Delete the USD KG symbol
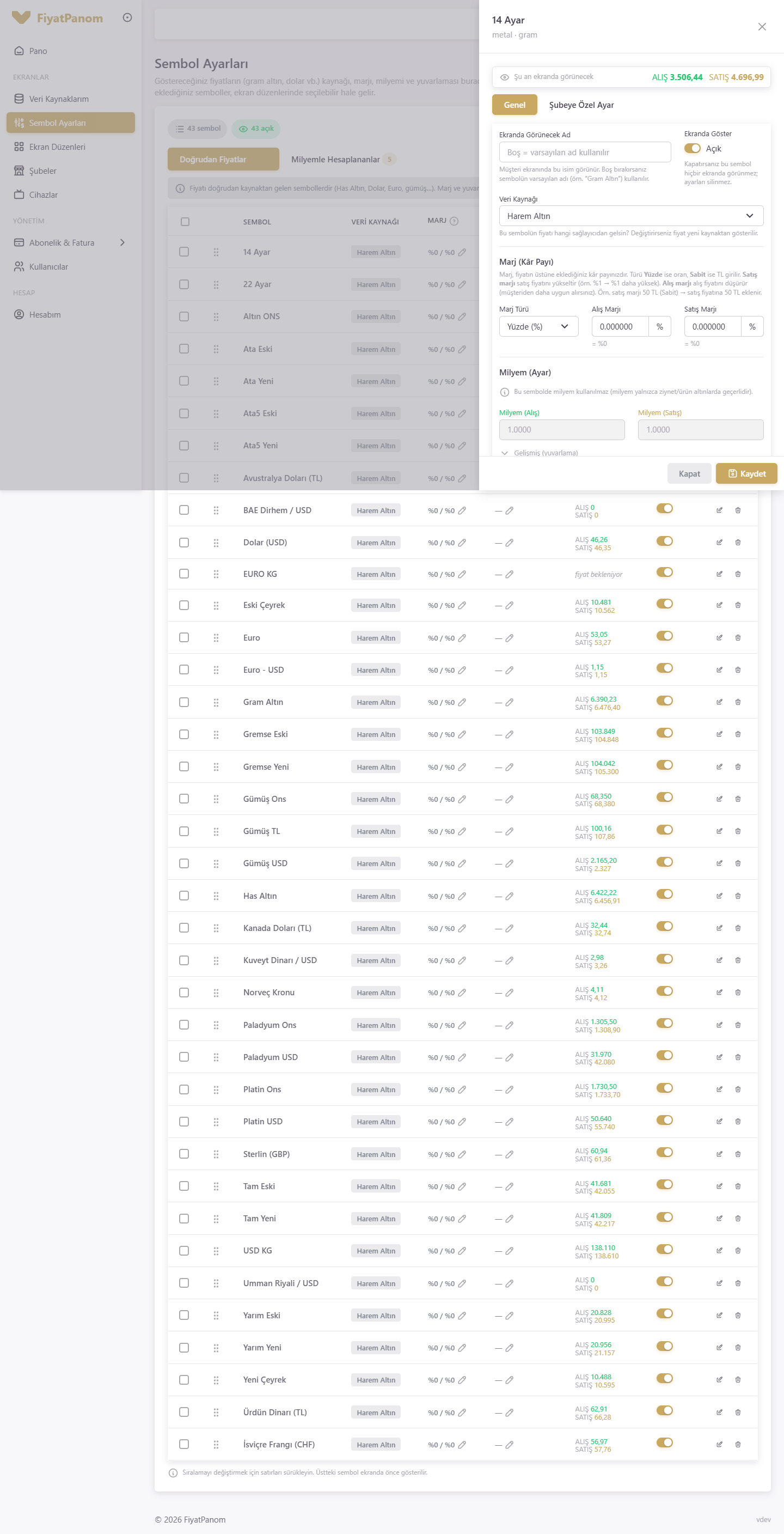The height and width of the screenshot is (1534, 784). 738,1251
